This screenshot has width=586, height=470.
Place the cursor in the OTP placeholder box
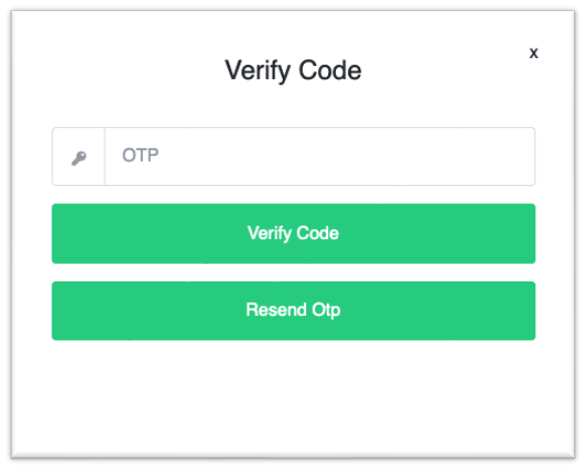coord(320,156)
